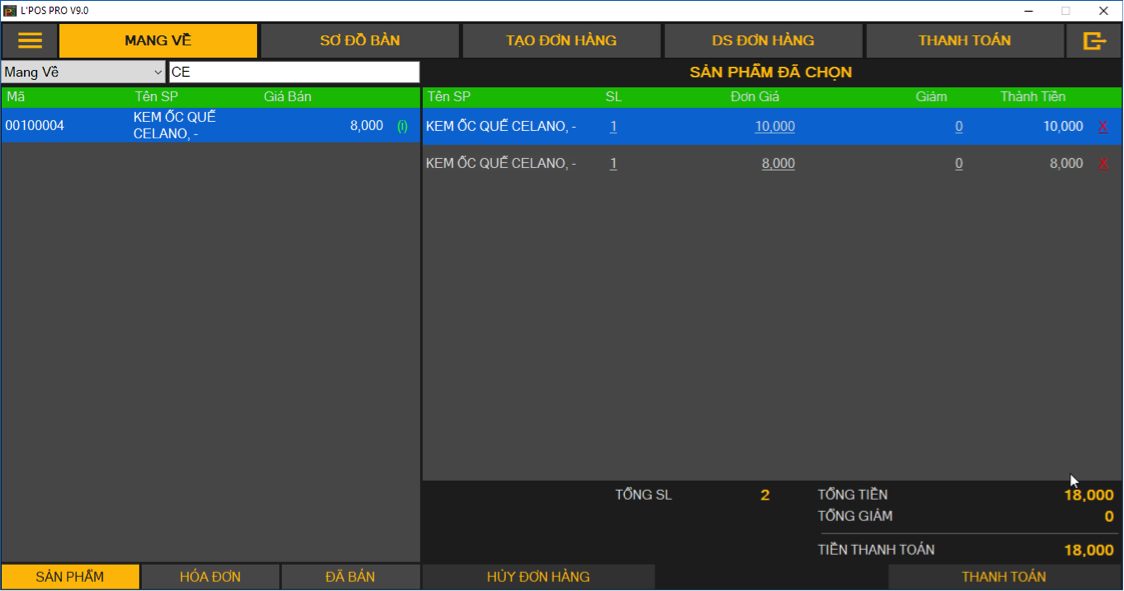Switch to the MANG VỀ tab
Screen dimensions: 1124x591
coord(158,41)
